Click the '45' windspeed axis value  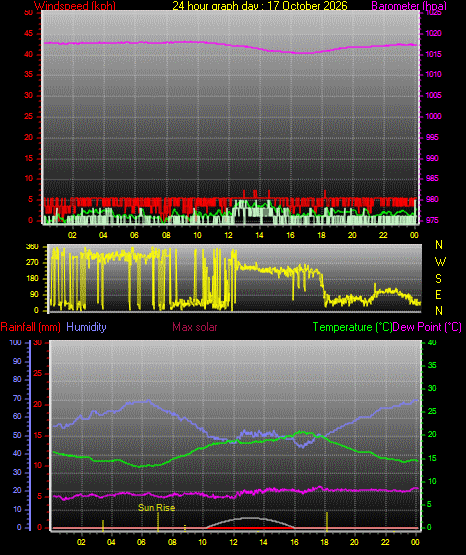29,34
